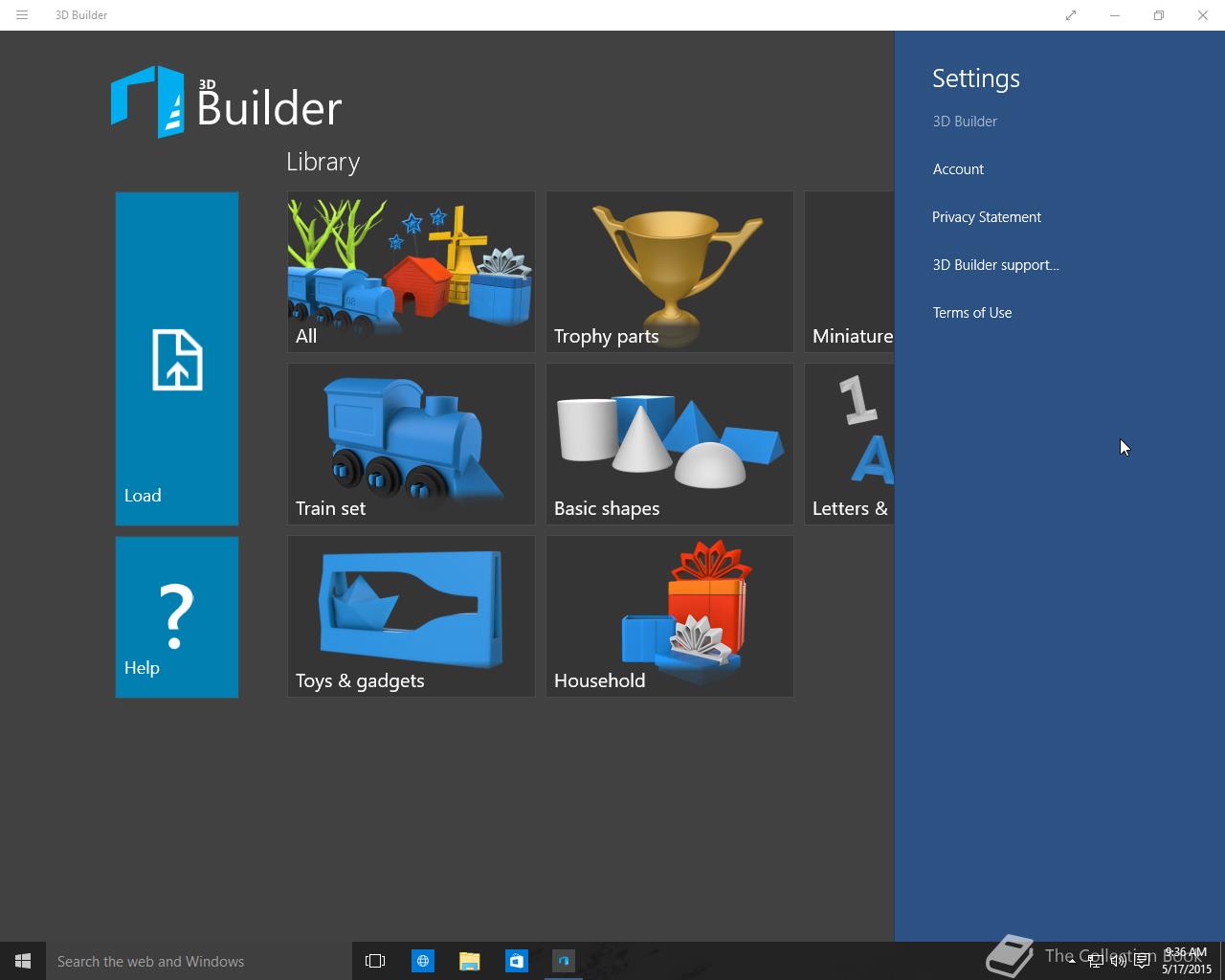Click the Windows Start button
The image size is (1225, 980).
(x=23, y=961)
